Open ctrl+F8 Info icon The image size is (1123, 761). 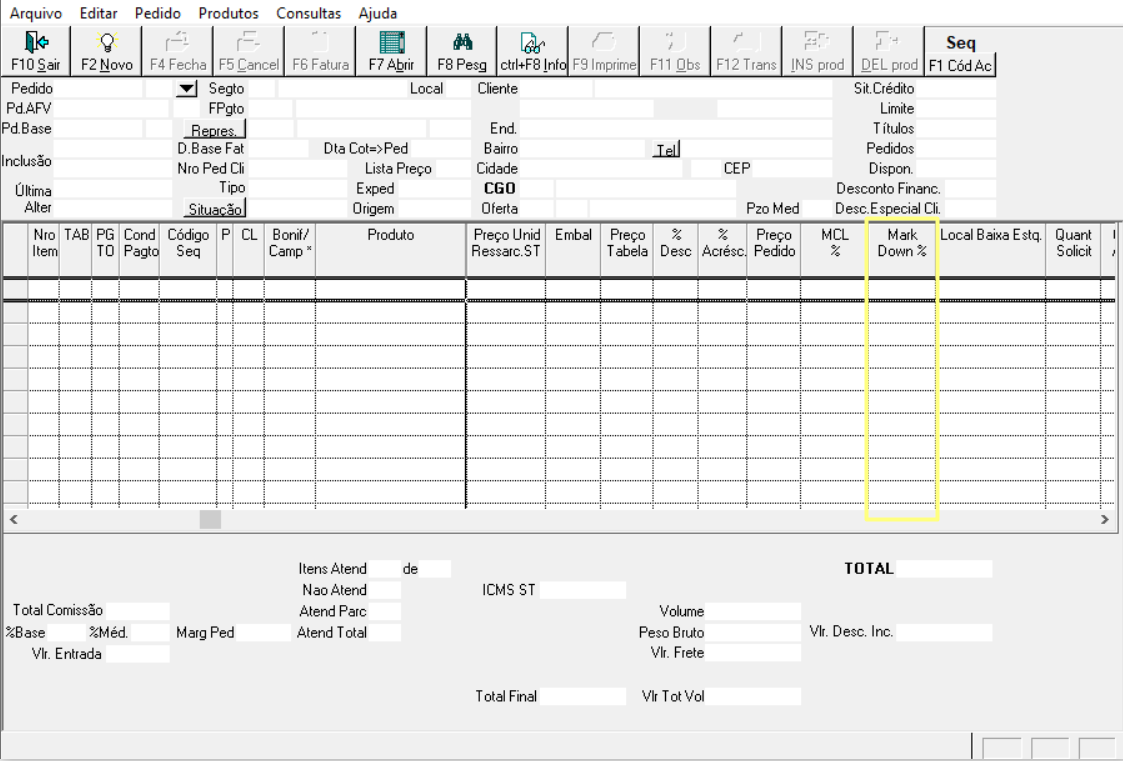(x=533, y=51)
